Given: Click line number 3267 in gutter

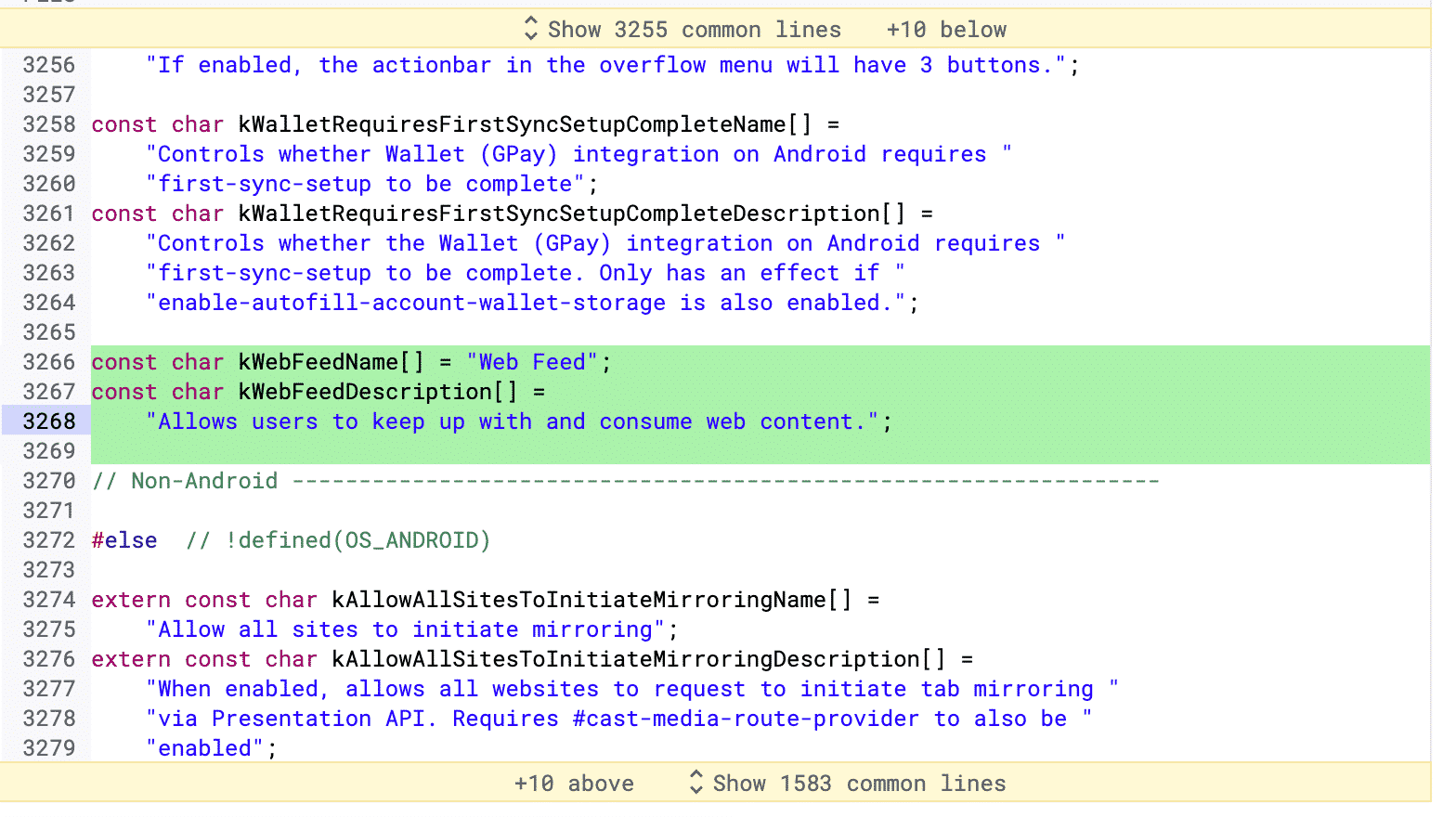Looking at the screenshot, I should (49, 392).
